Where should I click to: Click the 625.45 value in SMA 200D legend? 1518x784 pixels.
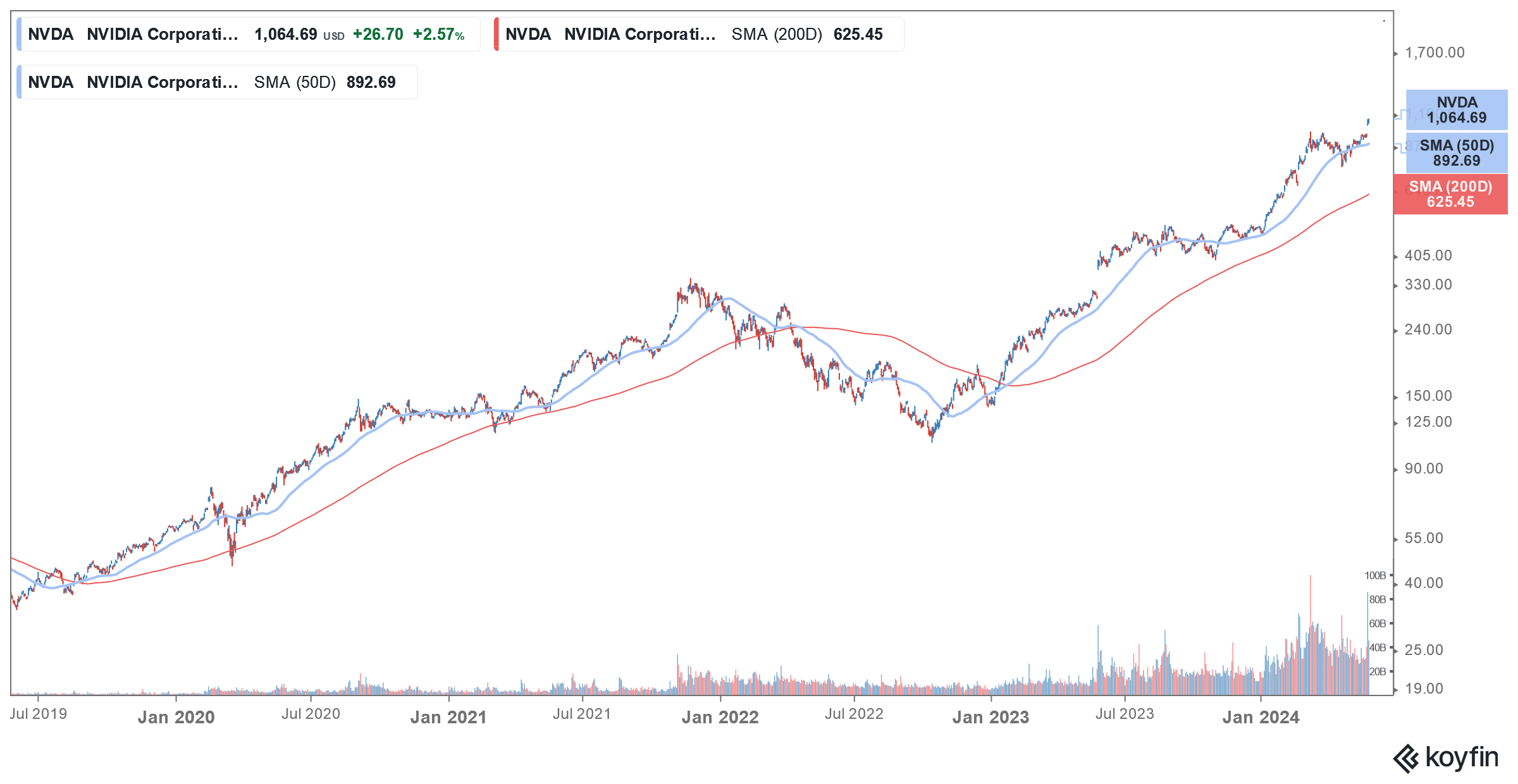tap(858, 34)
